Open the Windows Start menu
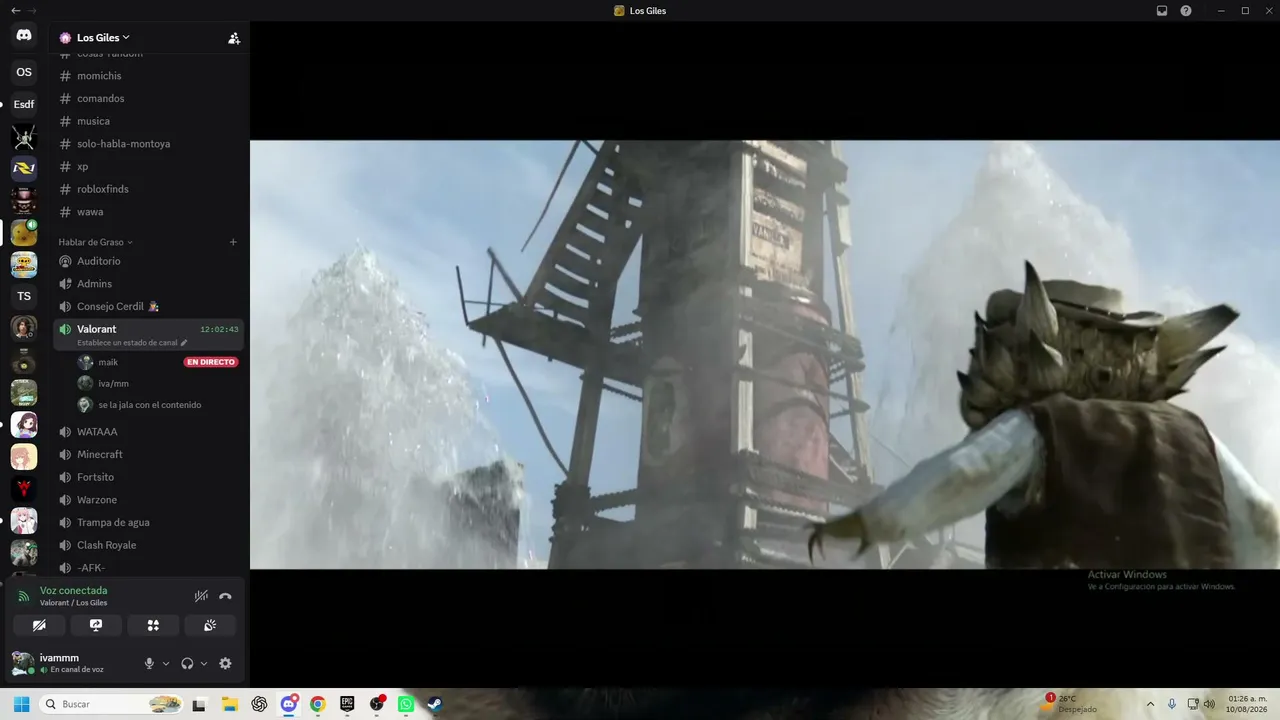Viewport: 1280px width, 720px height. (21, 704)
